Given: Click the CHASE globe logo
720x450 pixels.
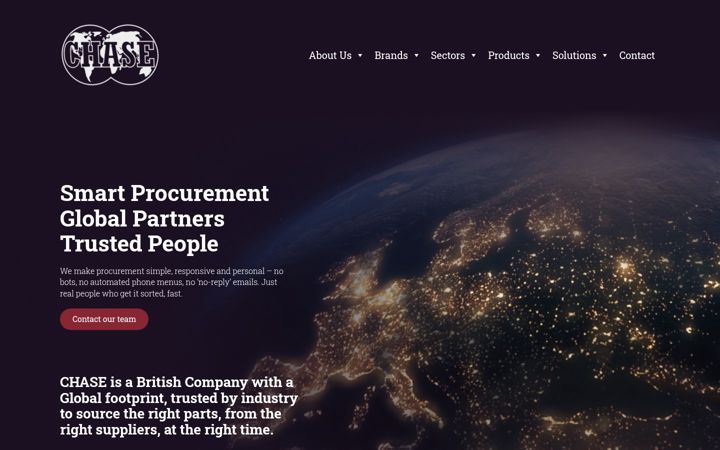Looking at the screenshot, I should point(110,55).
